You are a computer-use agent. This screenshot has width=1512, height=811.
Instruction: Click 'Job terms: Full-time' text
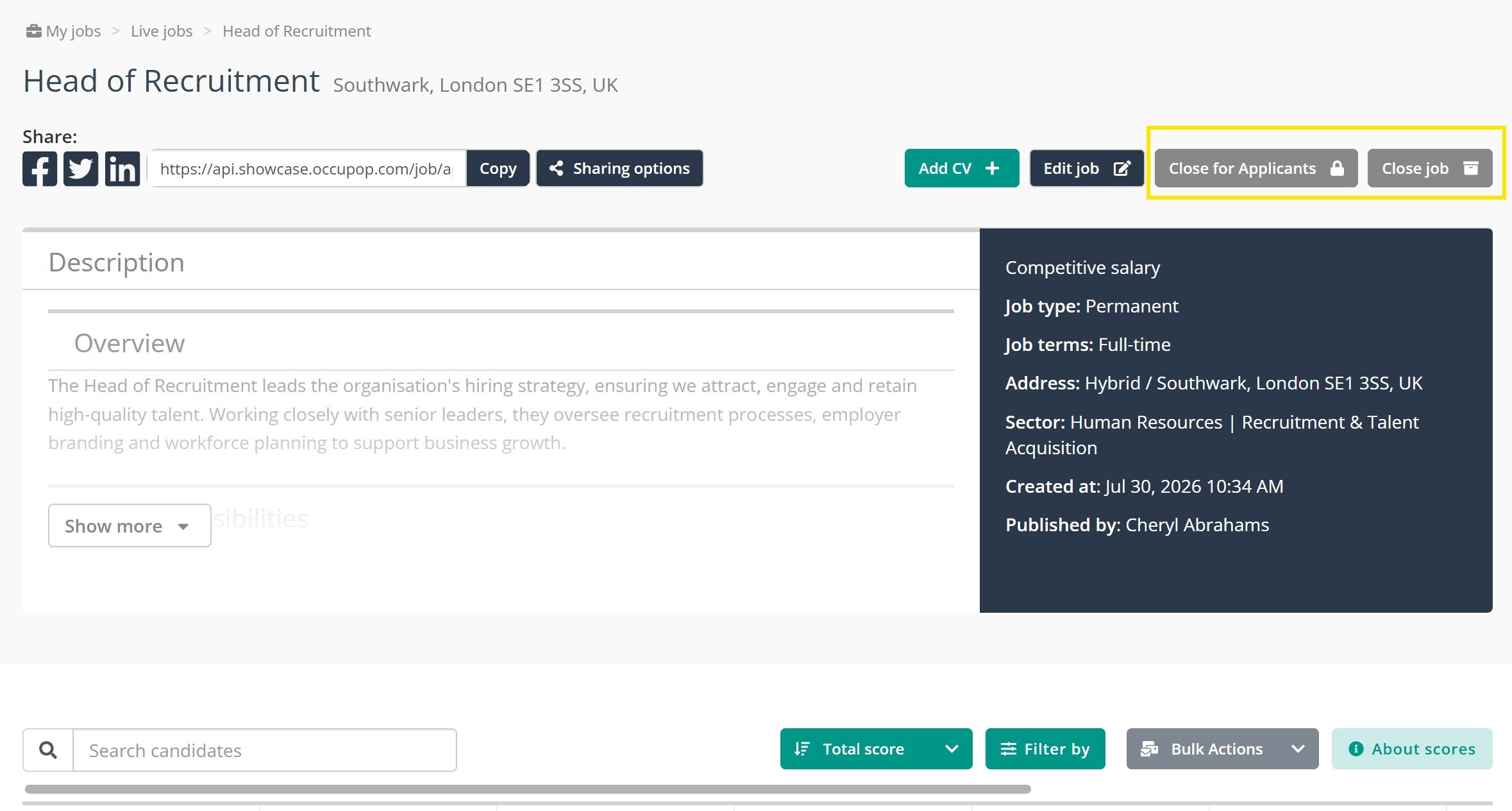click(x=1088, y=345)
